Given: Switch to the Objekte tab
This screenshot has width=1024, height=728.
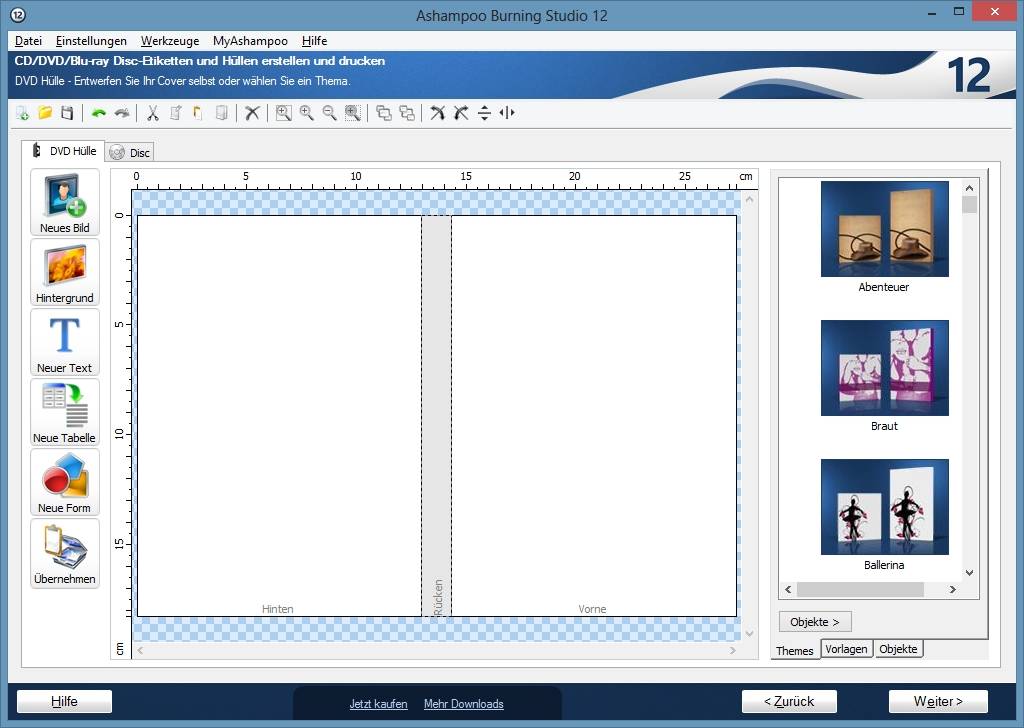Looking at the screenshot, I should click(898, 649).
